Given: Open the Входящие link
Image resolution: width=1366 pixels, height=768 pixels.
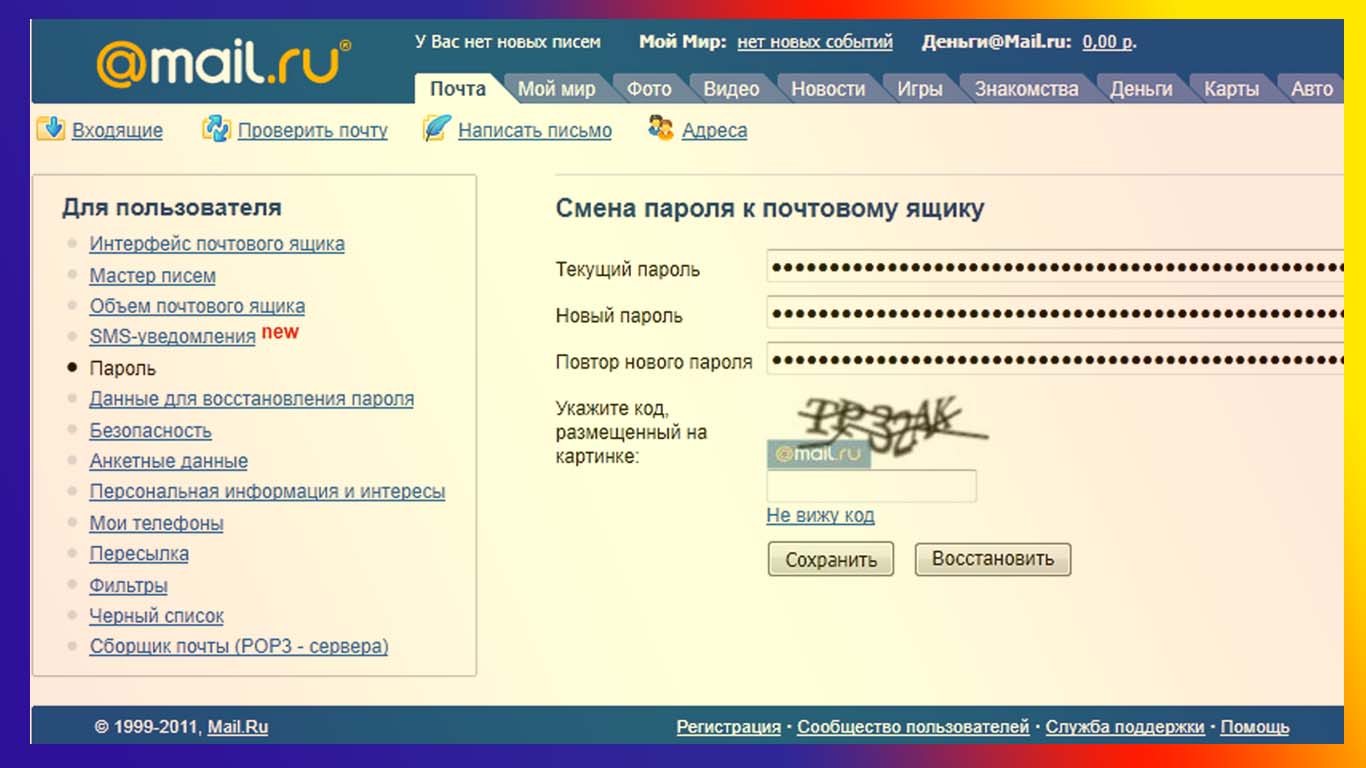Looking at the screenshot, I should (x=117, y=130).
